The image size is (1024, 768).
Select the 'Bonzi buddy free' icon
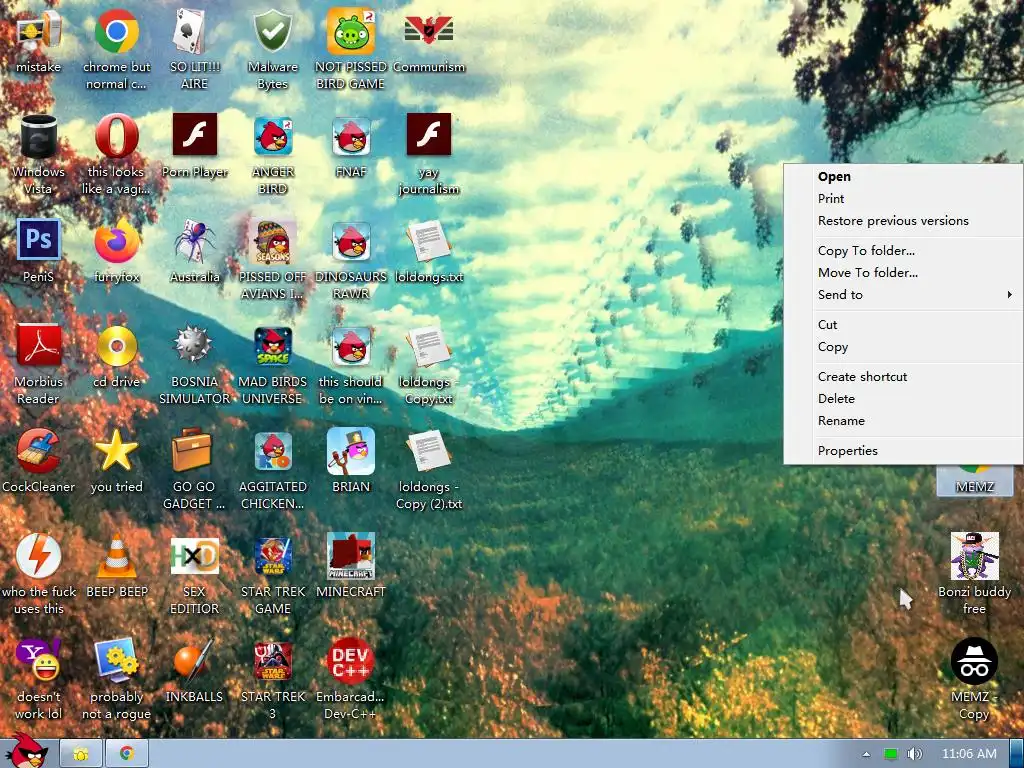click(x=974, y=574)
